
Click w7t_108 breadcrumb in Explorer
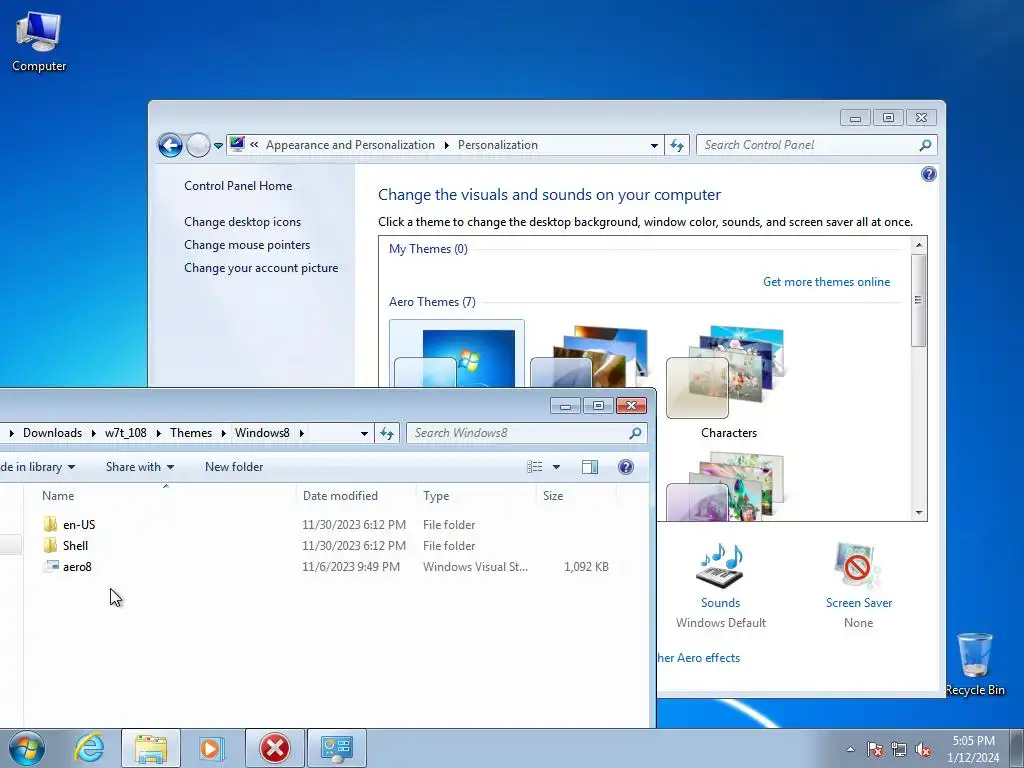pos(125,433)
